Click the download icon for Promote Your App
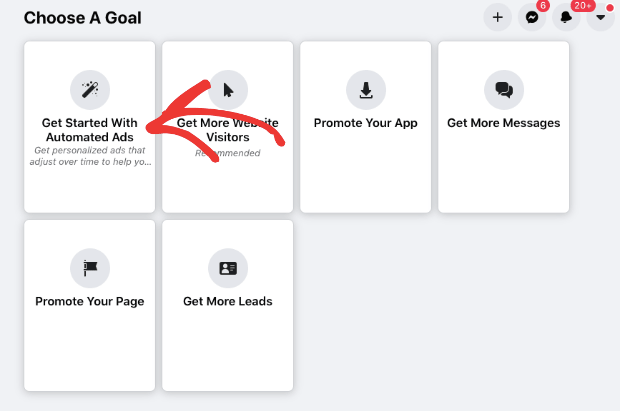The image size is (620, 411). pyautogui.click(x=366, y=90)
